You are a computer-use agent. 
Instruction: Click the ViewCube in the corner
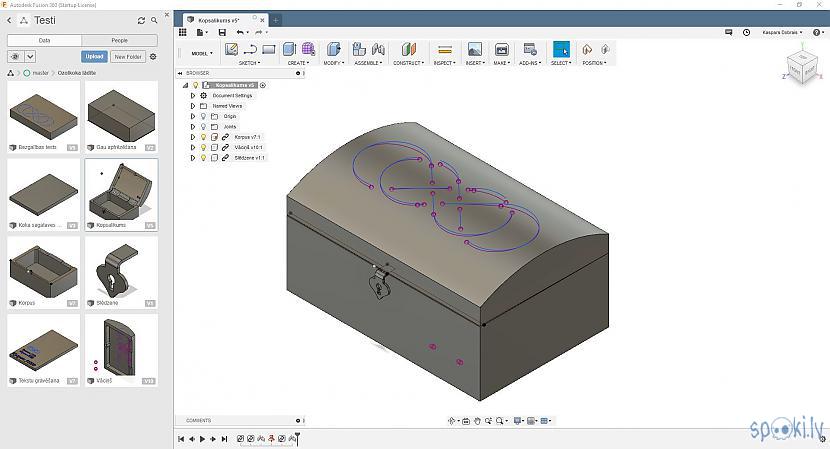pos(802,67)
